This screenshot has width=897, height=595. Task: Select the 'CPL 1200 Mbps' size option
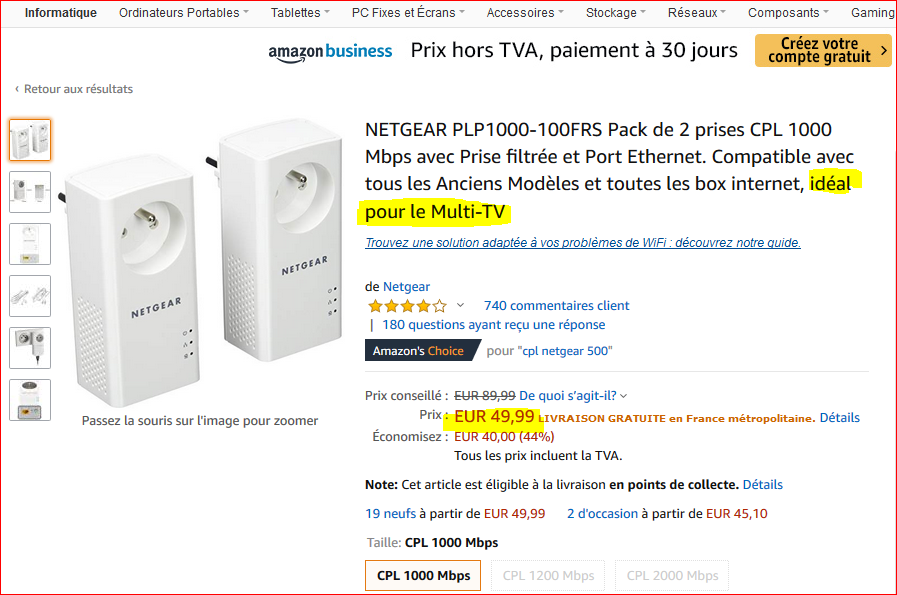(x=547, y=575)
